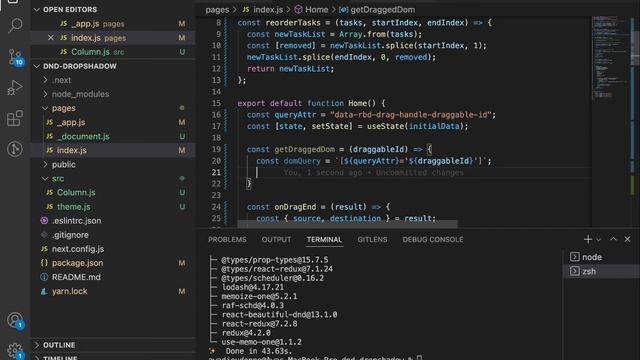Screen dimensions: 640x360
Task: Click react-beautiful-dnd@13.1.0 in terminal
Action: point(279,315)
